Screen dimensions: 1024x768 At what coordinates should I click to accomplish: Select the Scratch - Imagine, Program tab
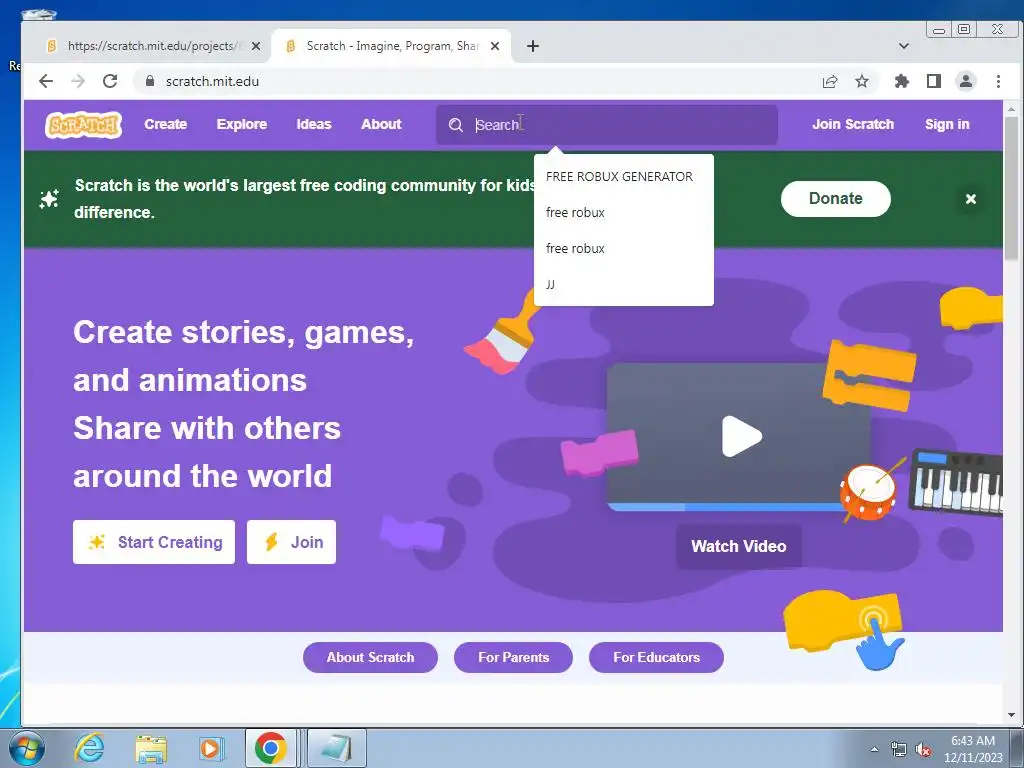tap(391, 46)
